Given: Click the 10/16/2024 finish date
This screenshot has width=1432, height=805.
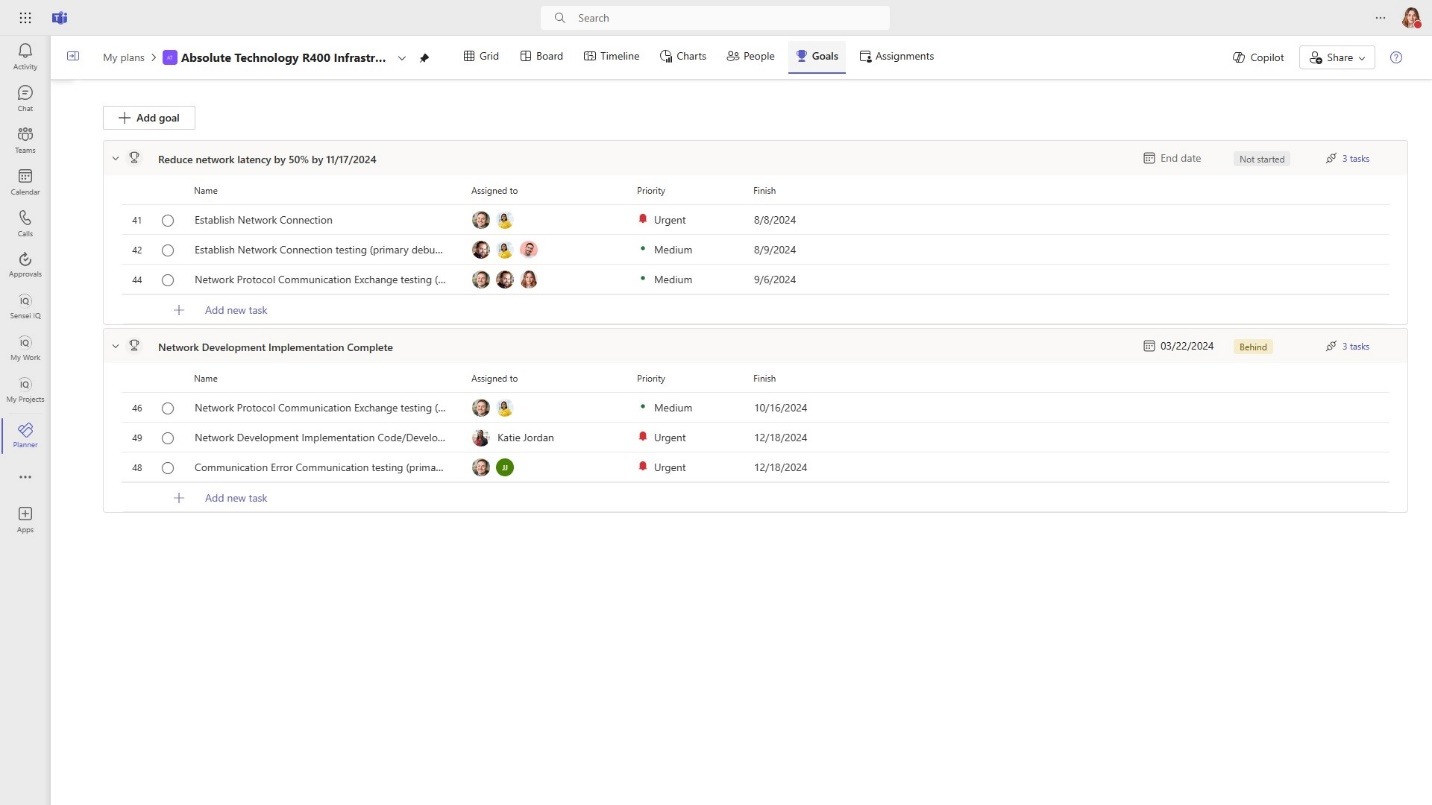Looking at the screenshot, I should [x=780, y=408].
